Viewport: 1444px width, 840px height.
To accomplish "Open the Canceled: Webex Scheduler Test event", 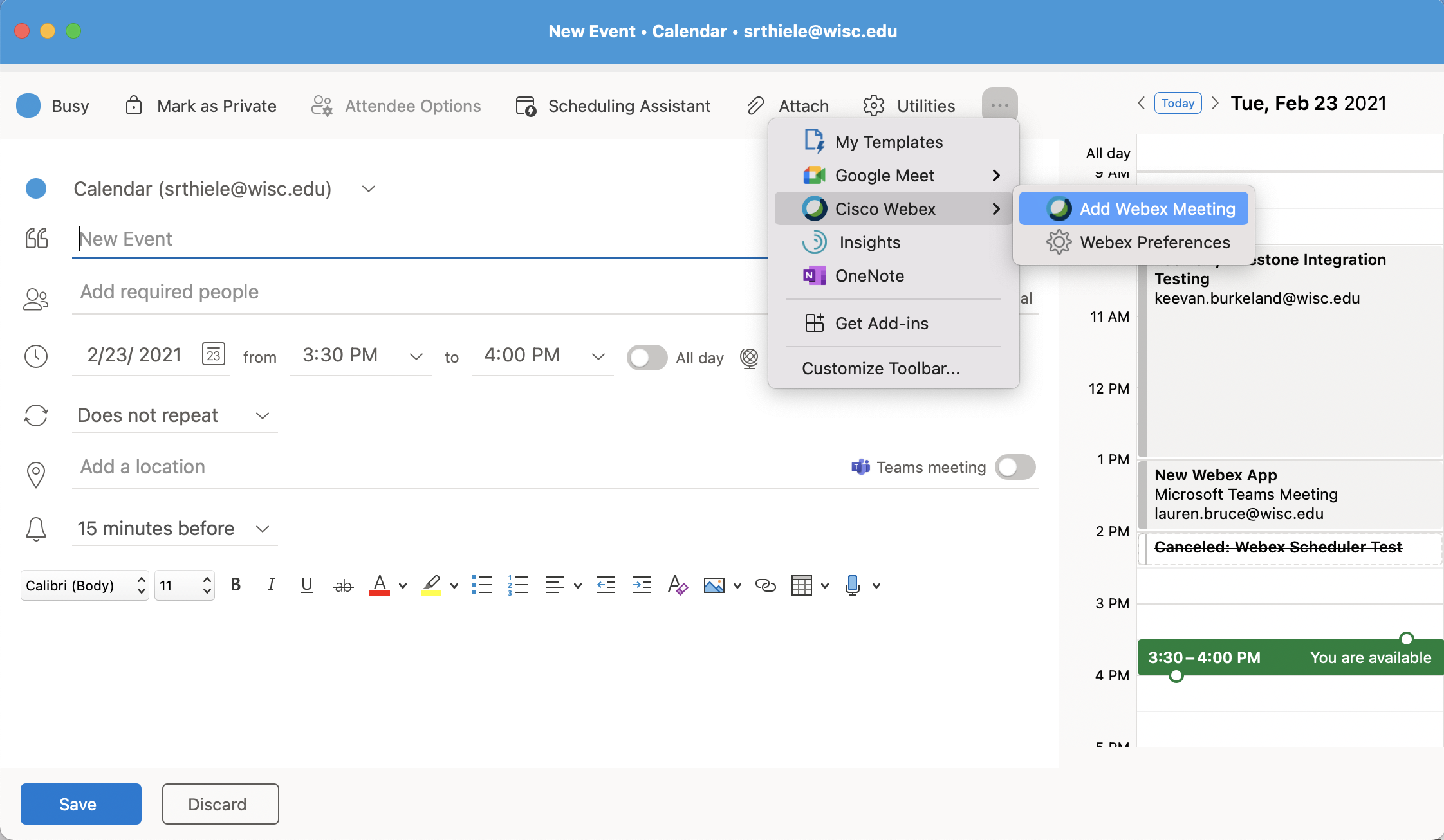I will (1290, 548).
